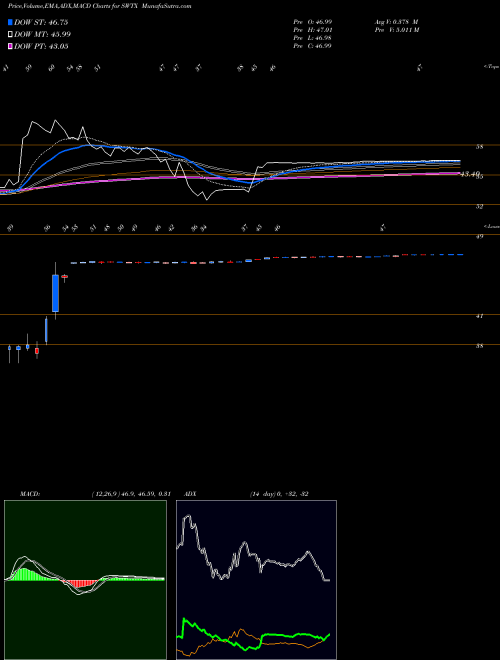The image size is (500, 660).
Task: Click the 49 axis label on candlestick chart
Action: click(479, 237)
